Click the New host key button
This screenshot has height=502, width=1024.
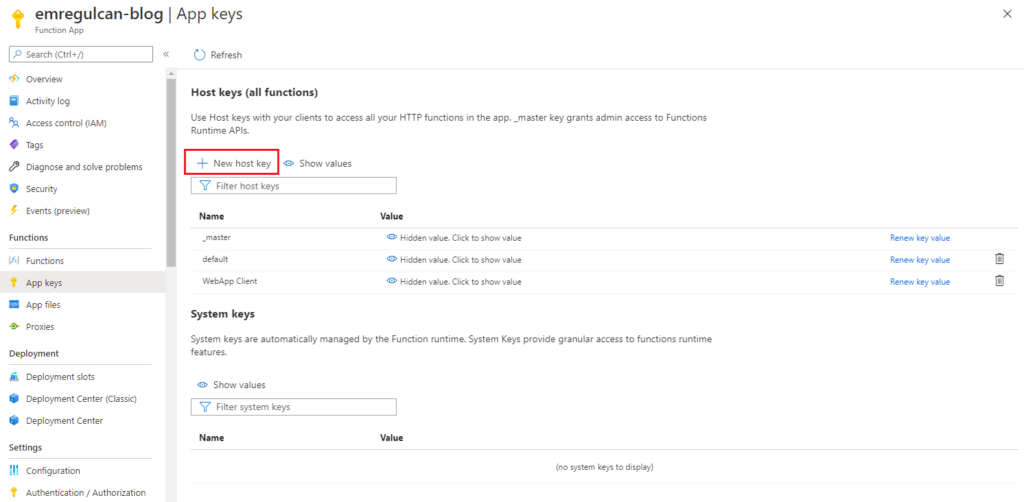(233, 163)
